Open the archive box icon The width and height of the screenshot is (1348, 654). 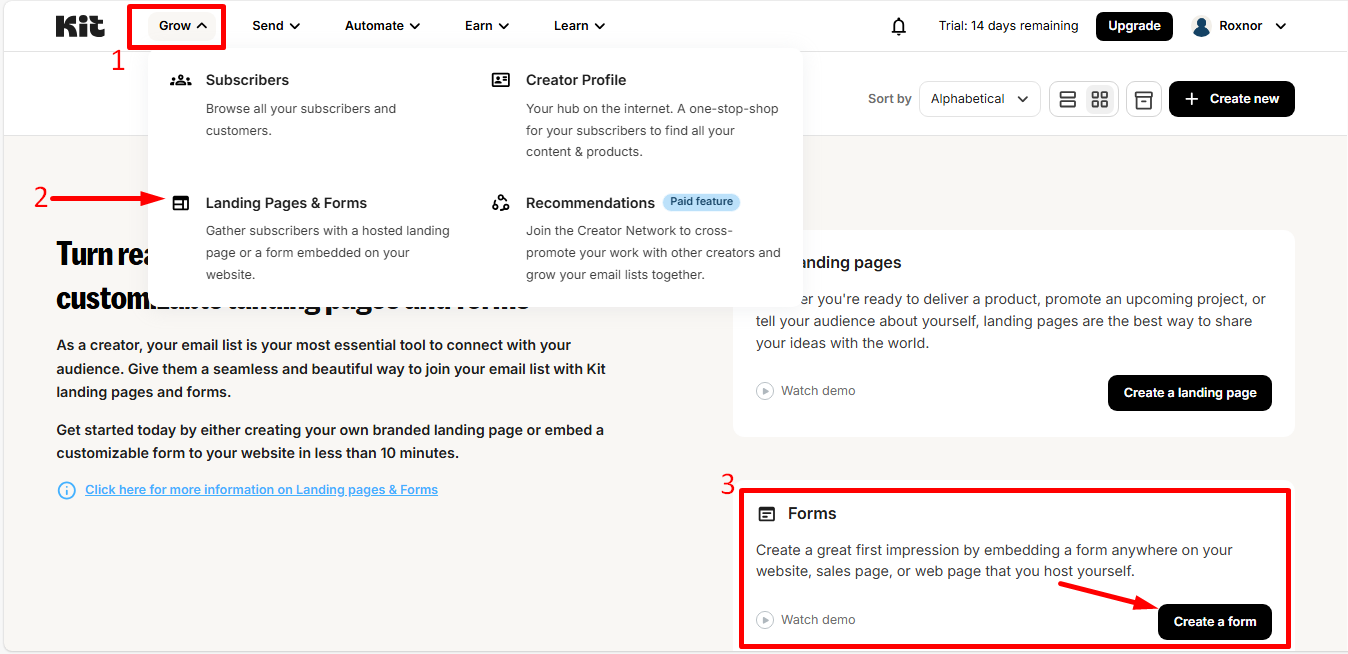point(1144,99)
